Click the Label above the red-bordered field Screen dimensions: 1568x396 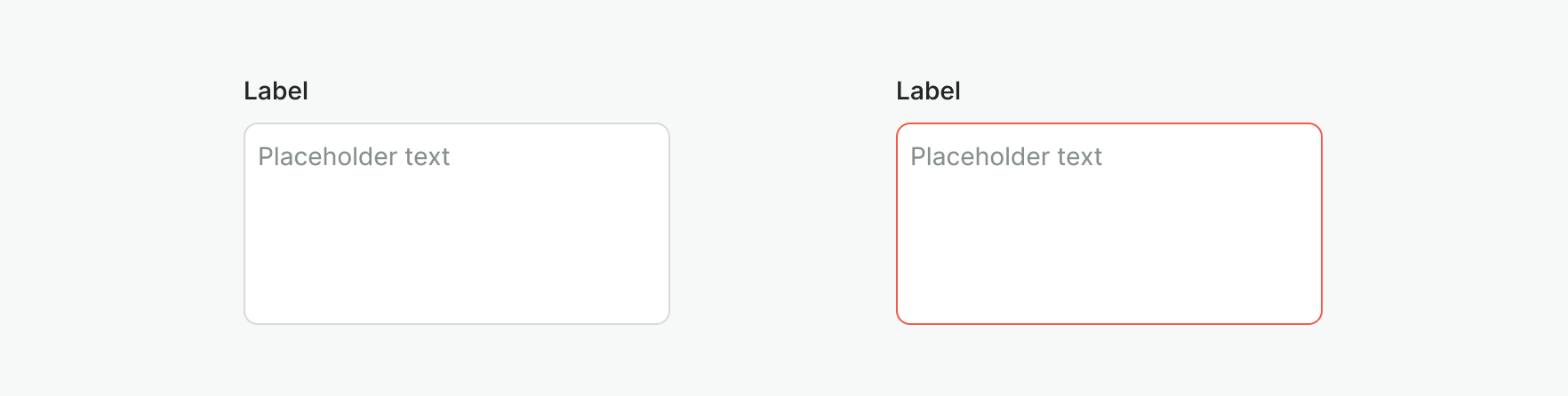[x=928, y=91]
